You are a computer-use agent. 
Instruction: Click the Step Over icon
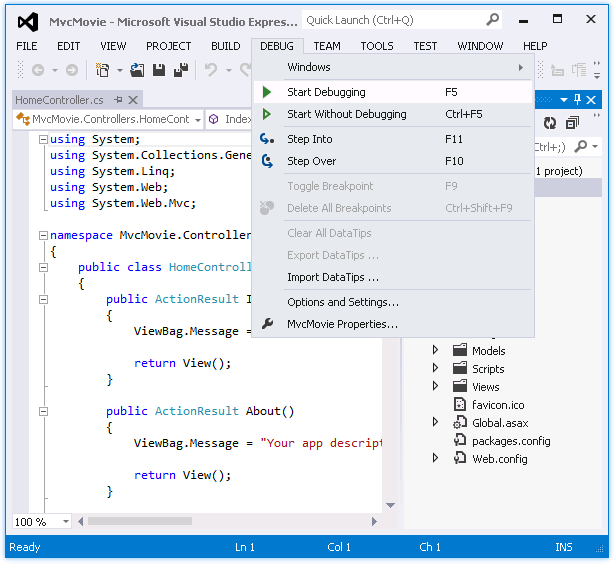(x=267, y=161)
